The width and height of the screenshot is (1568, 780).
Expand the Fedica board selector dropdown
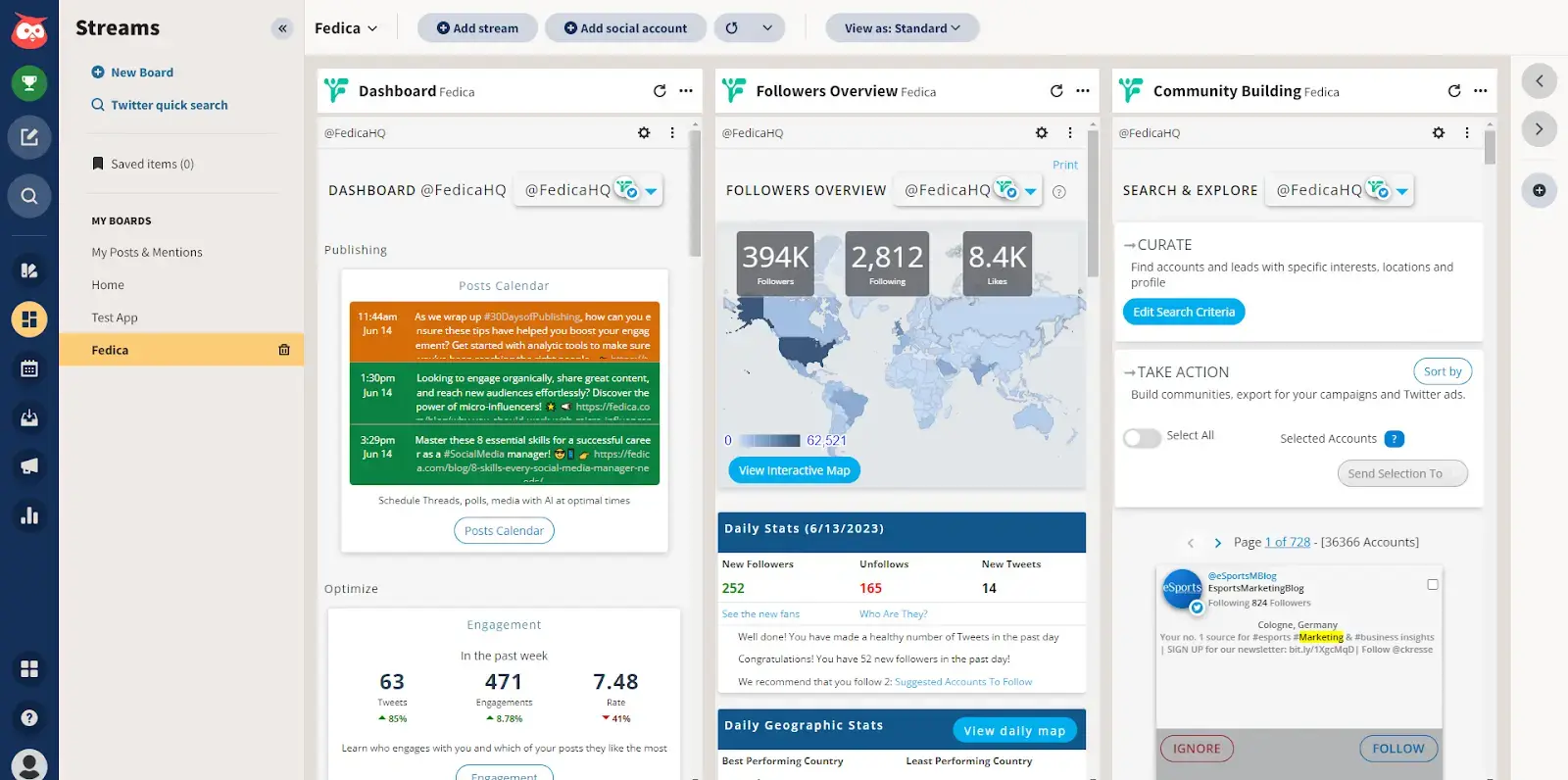pyautogui.click(x=346, y=28)
